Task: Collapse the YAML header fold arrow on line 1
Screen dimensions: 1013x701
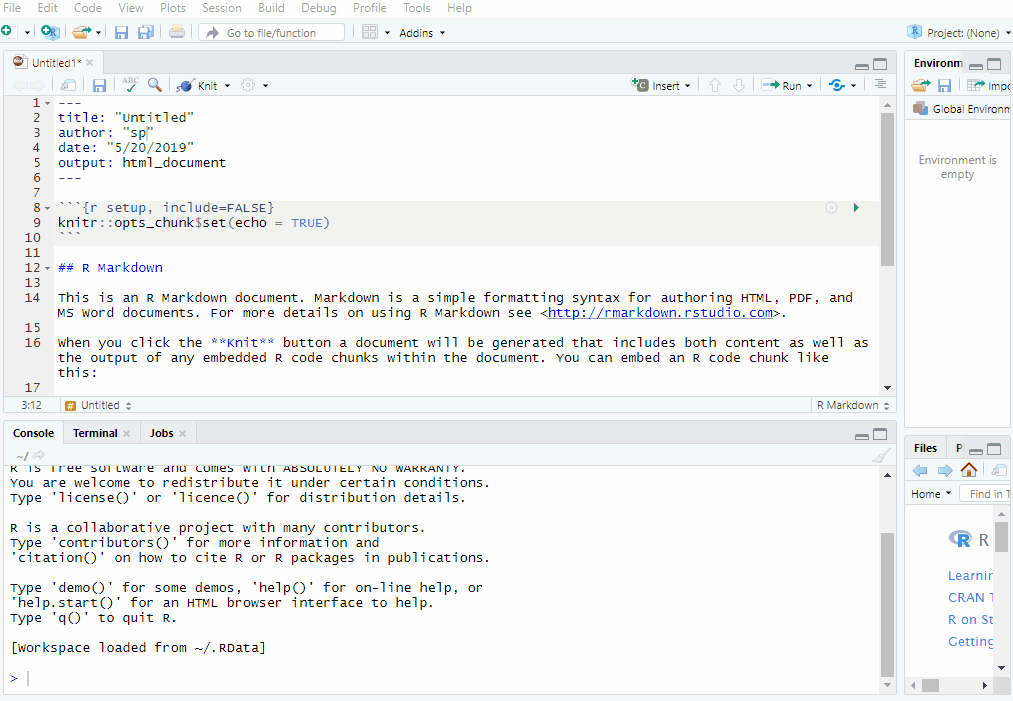Action: click(x=48, y=103)
